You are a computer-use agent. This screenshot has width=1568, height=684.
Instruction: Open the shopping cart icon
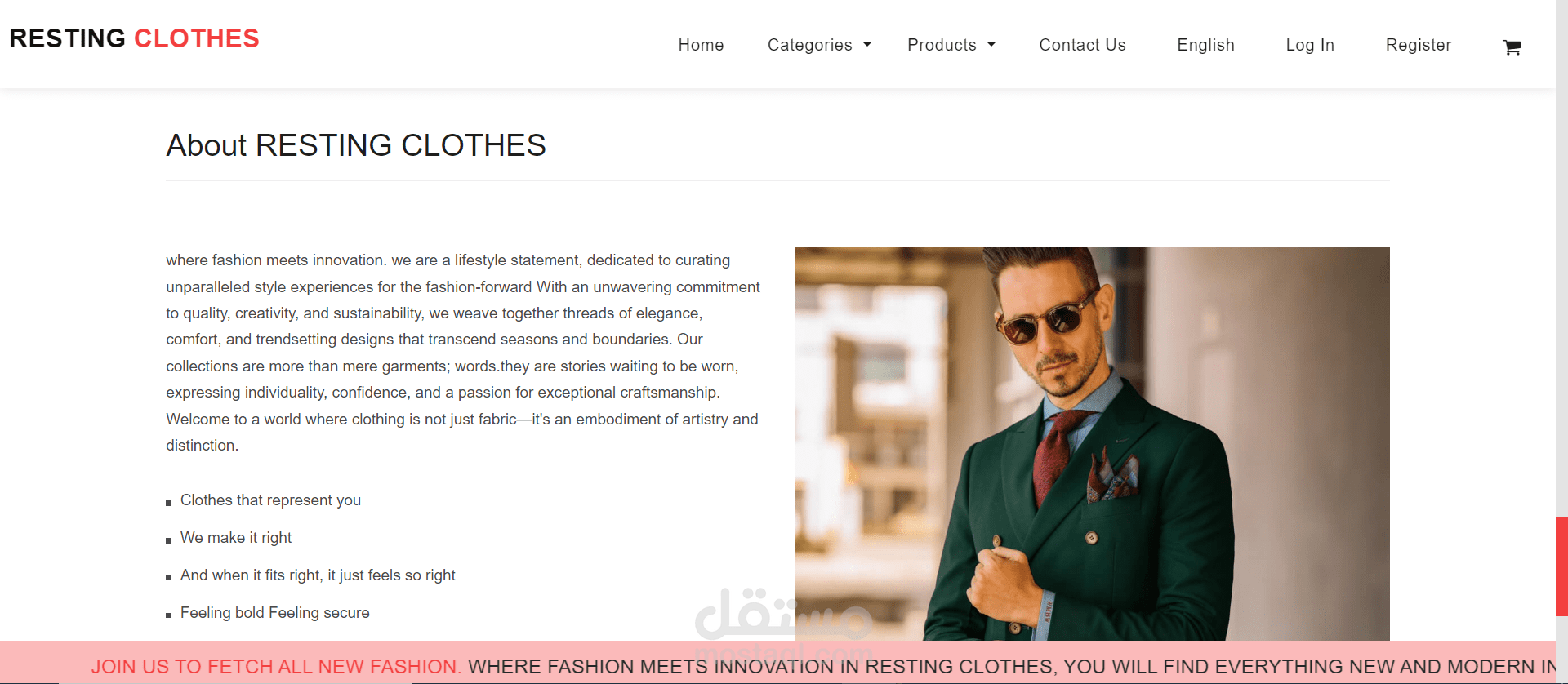tap(1512, 47)
